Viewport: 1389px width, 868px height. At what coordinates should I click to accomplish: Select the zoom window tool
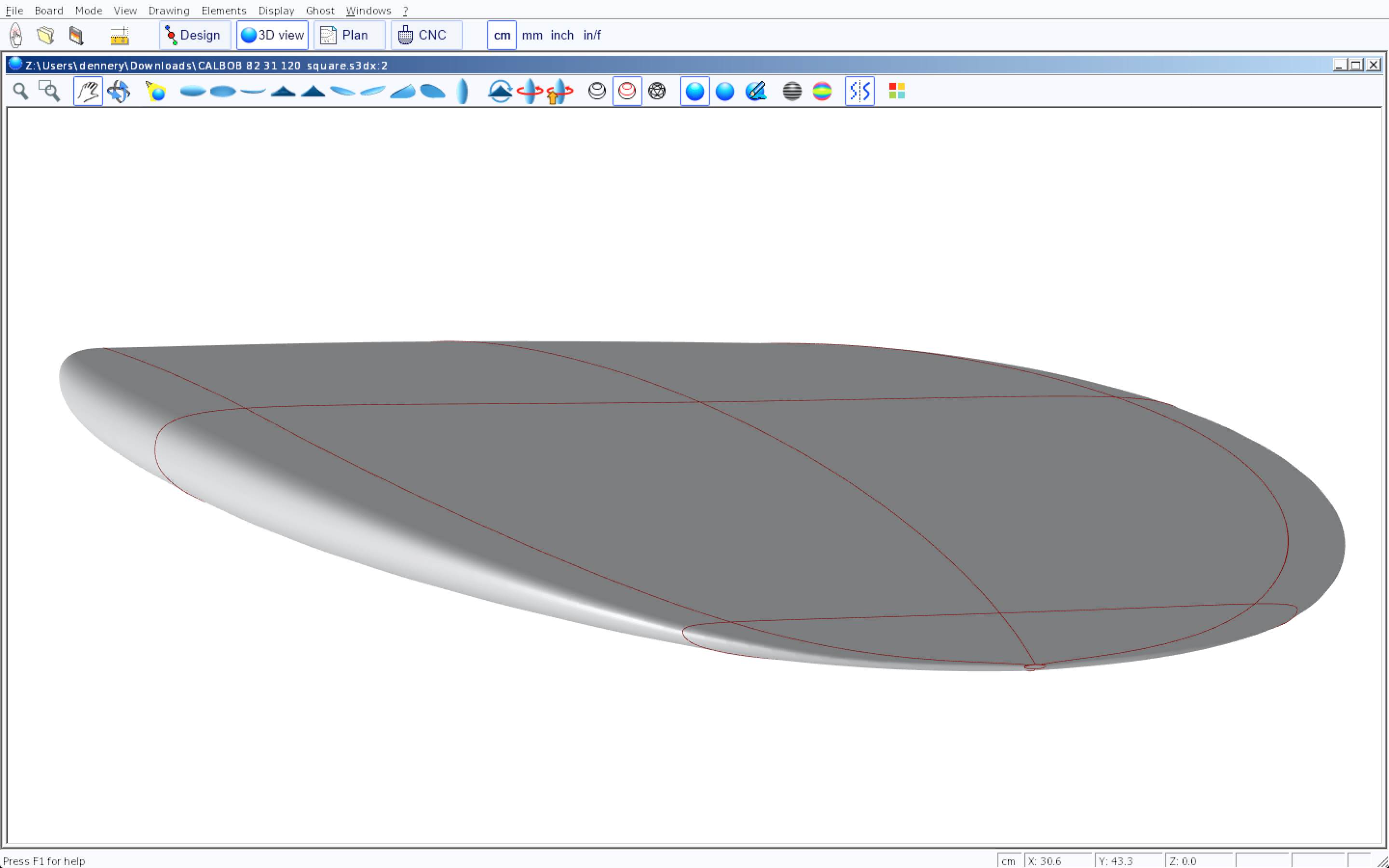49,91
